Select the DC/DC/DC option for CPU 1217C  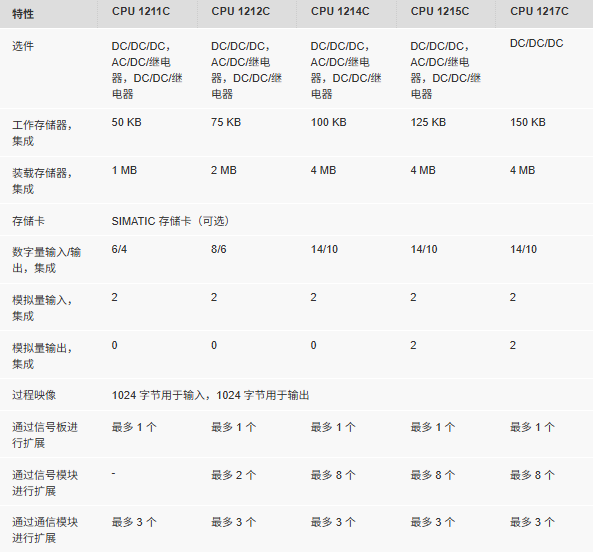tap(536, 43)
